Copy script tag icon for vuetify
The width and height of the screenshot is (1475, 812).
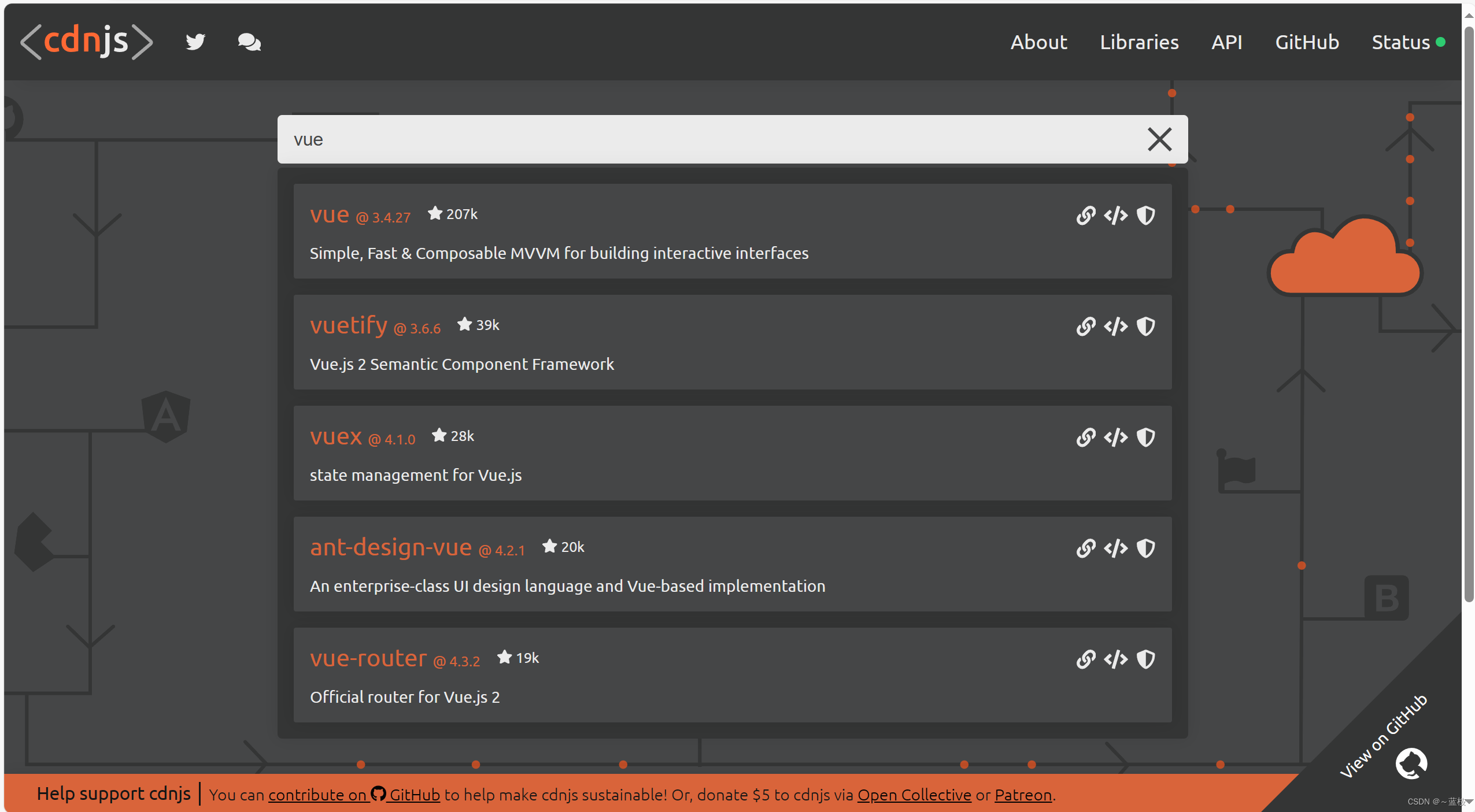click(1115, 326)
